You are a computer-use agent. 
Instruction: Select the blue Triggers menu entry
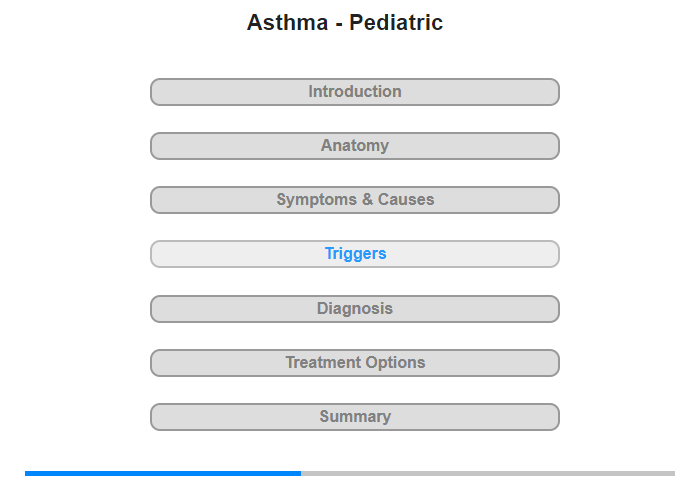click(355, 254)
